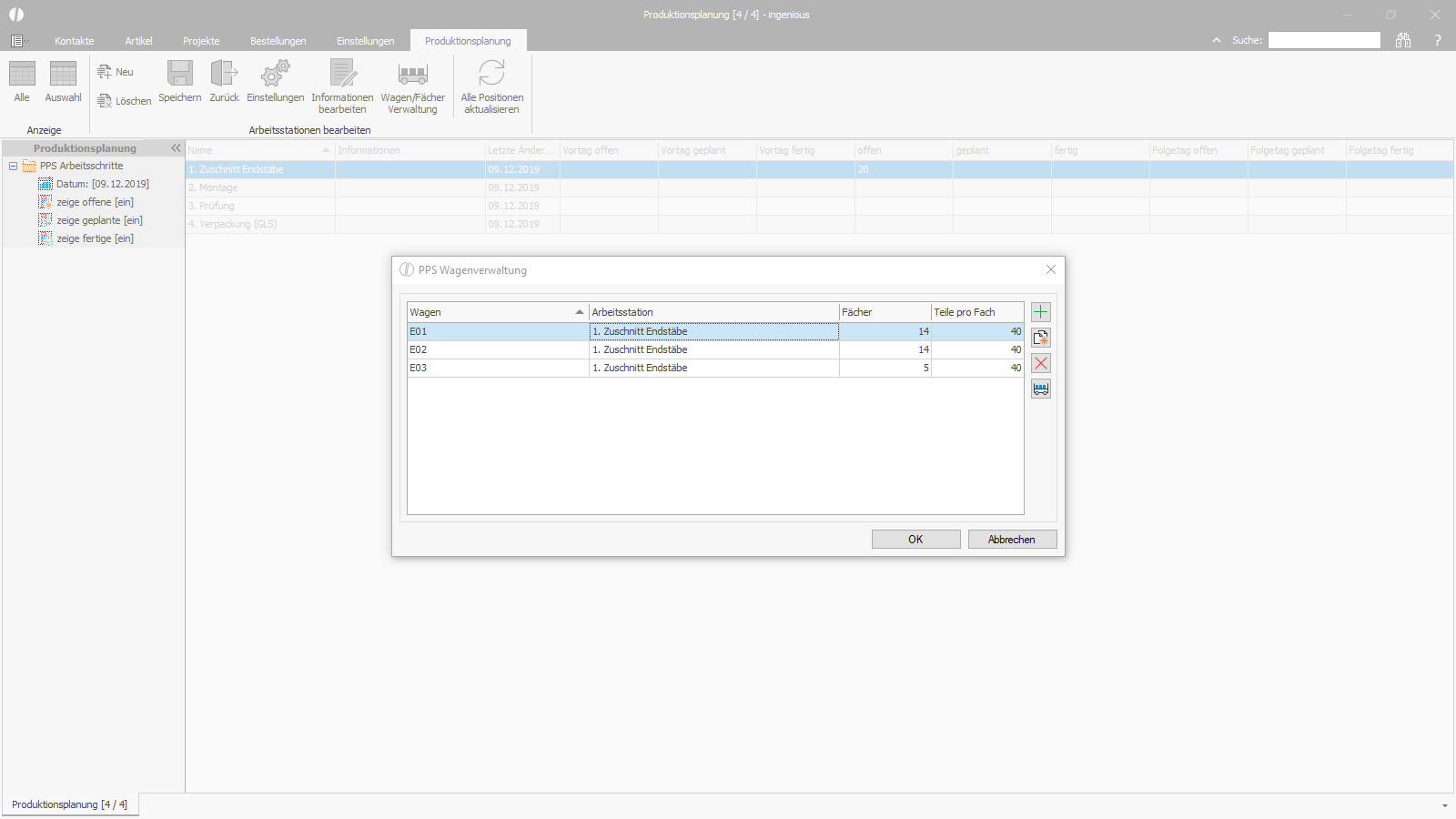Select the Produktionsplanung ribbon tab
The height and width of the screenshot is (819, 1456).
click(468, 41)
